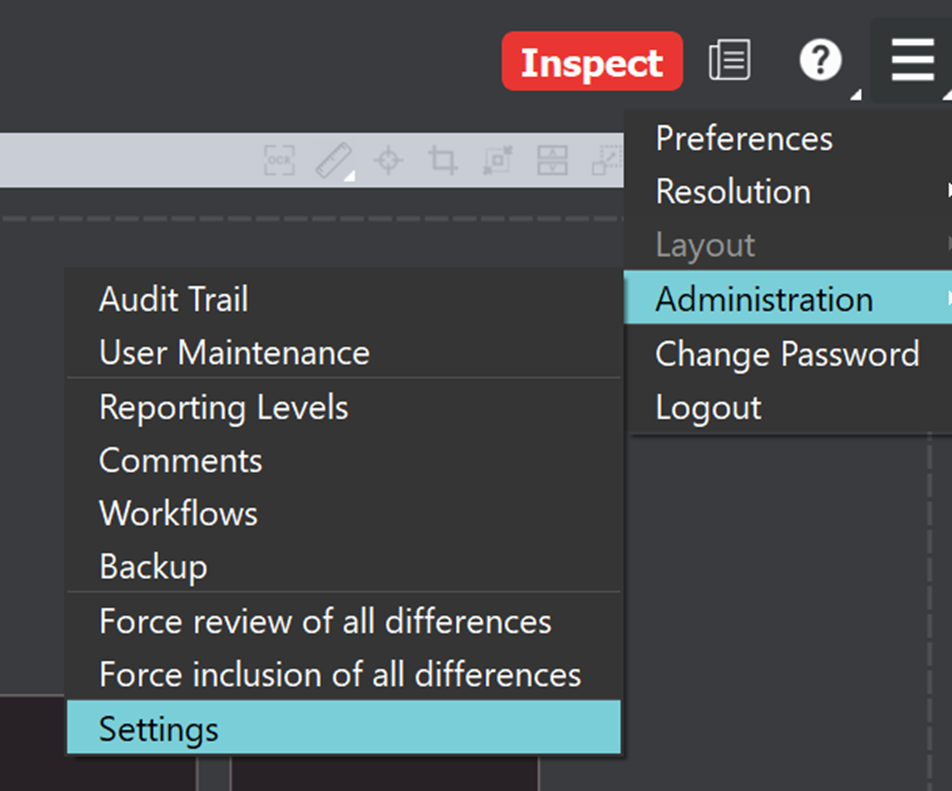Open the highlighted Settings item
Screen dimensions: 952x791
pos(158,729)
